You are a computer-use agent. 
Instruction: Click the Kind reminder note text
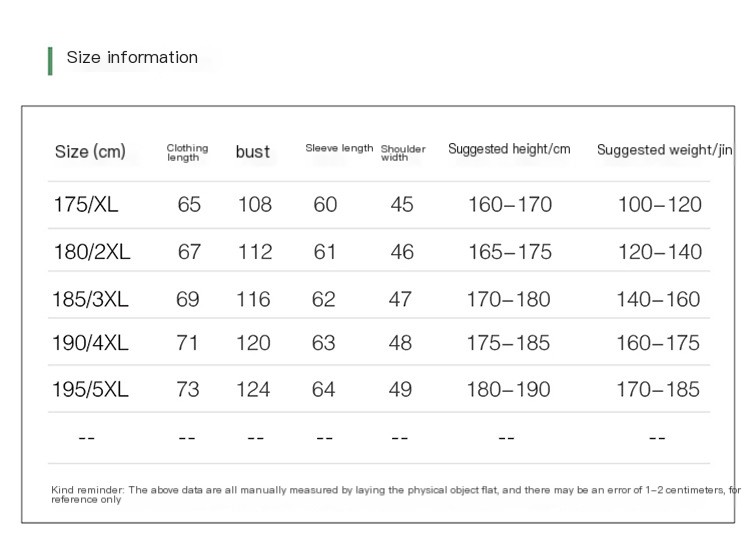click(396, 494)
